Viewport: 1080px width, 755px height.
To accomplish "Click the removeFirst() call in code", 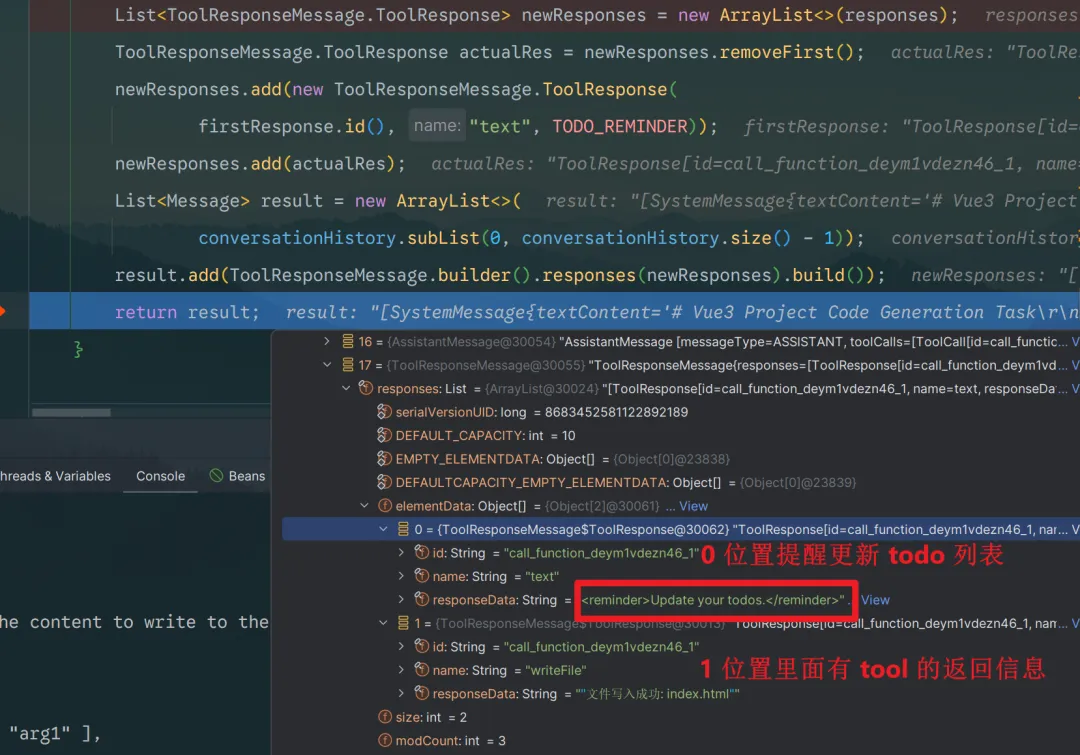I will coord(786,52).
